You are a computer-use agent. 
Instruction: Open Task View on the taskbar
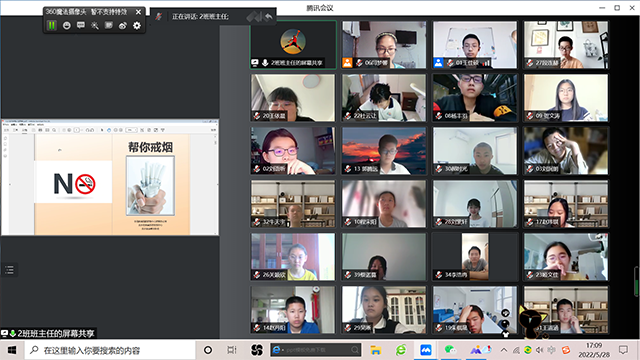(231, 350)
